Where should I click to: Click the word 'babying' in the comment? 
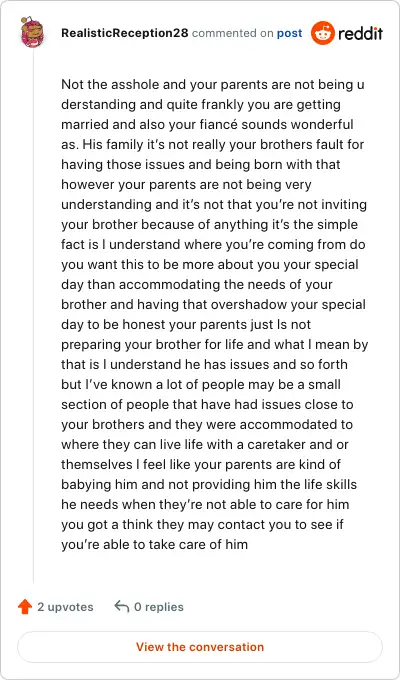tap(85, 484)
